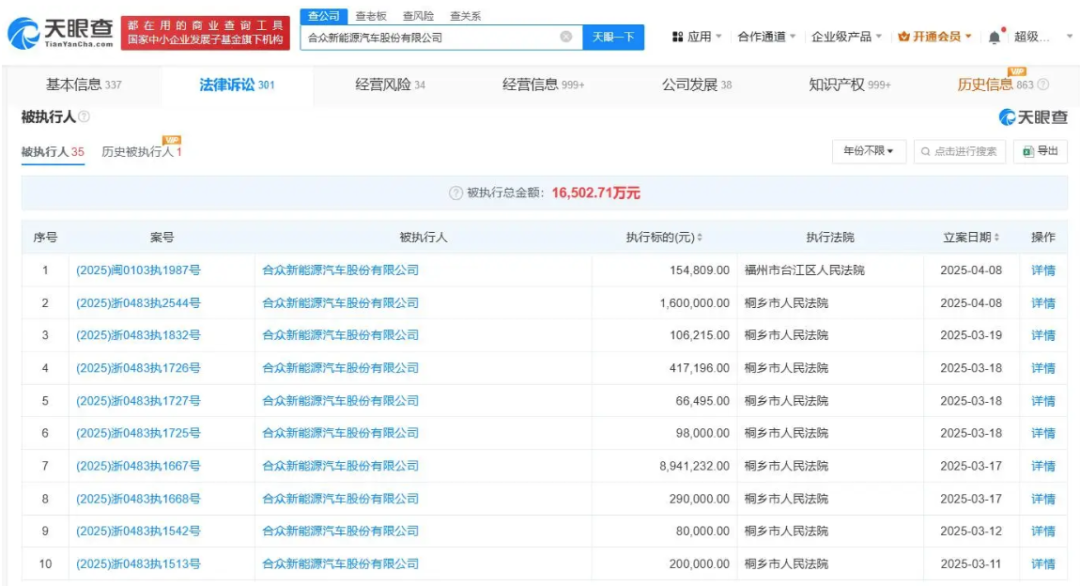The width and height of the screenshot is (1080, 586).
Task: Select the 被执行人 35 sub-tab
Action: [53, 151]
